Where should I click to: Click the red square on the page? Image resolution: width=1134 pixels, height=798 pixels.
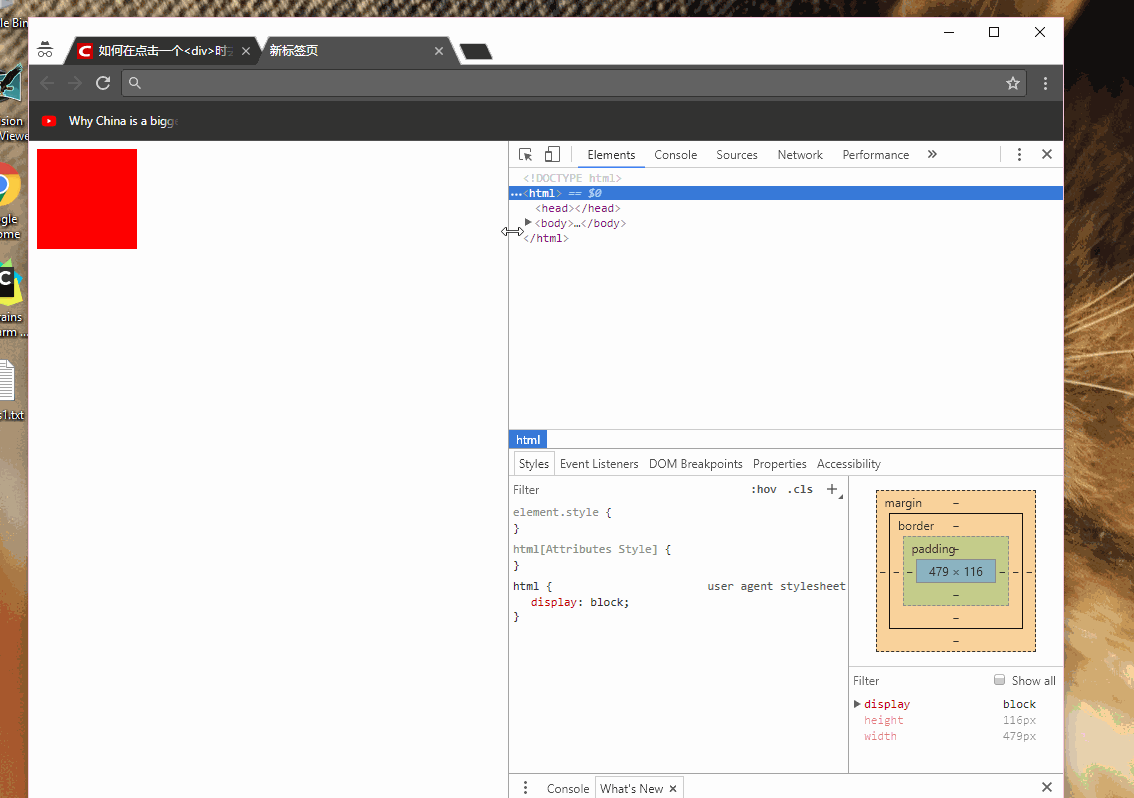[87, 199]
